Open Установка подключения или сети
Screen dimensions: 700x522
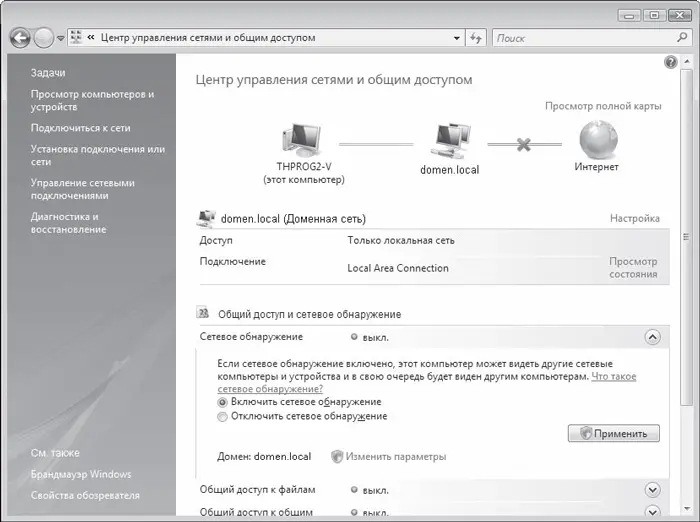pos(98,155)
